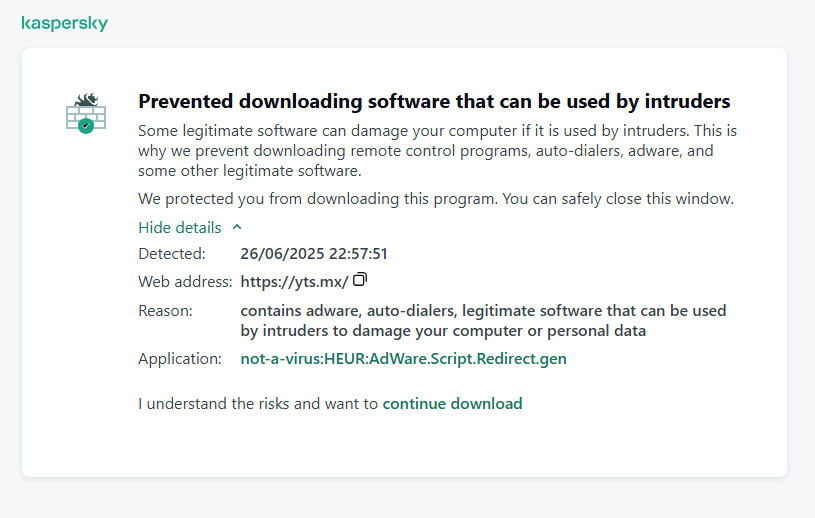Click the Web address: label
This screenshot has height=518, width=815.
pos(185,282)
